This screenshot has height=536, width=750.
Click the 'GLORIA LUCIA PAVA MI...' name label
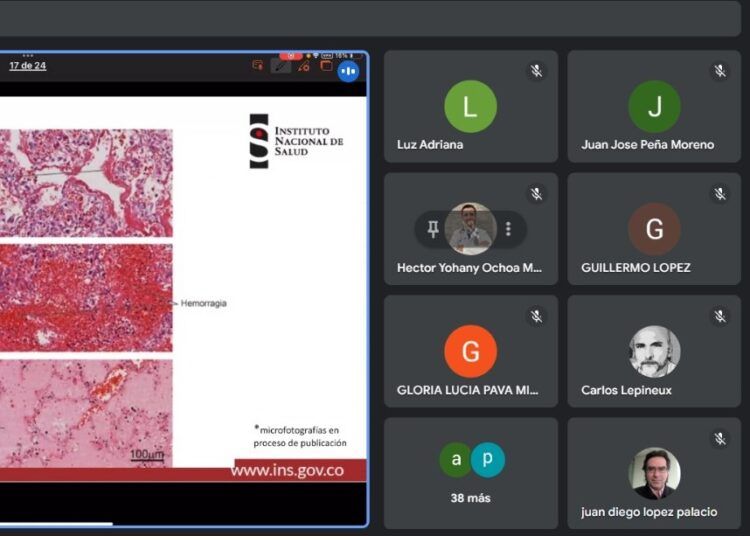(x=467, y=390)
